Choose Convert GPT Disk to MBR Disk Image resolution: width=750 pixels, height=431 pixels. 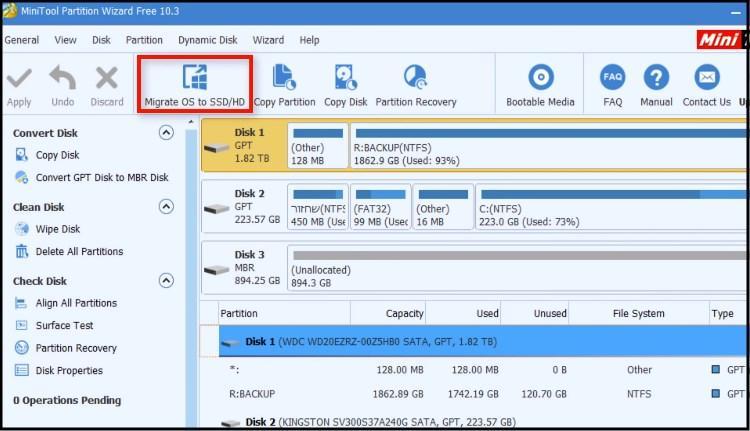(102, 177)
